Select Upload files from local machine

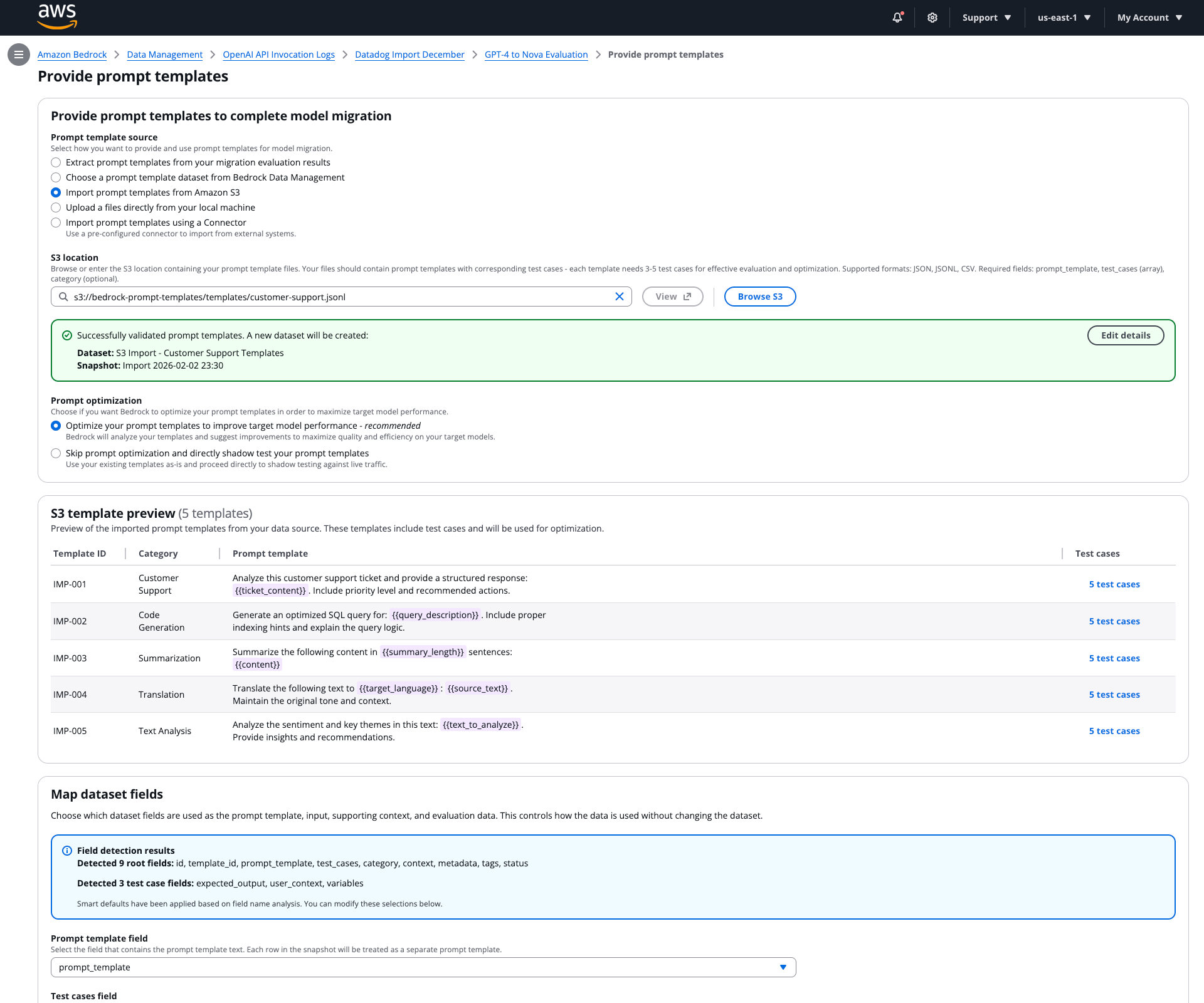click(x=56, y=207)
